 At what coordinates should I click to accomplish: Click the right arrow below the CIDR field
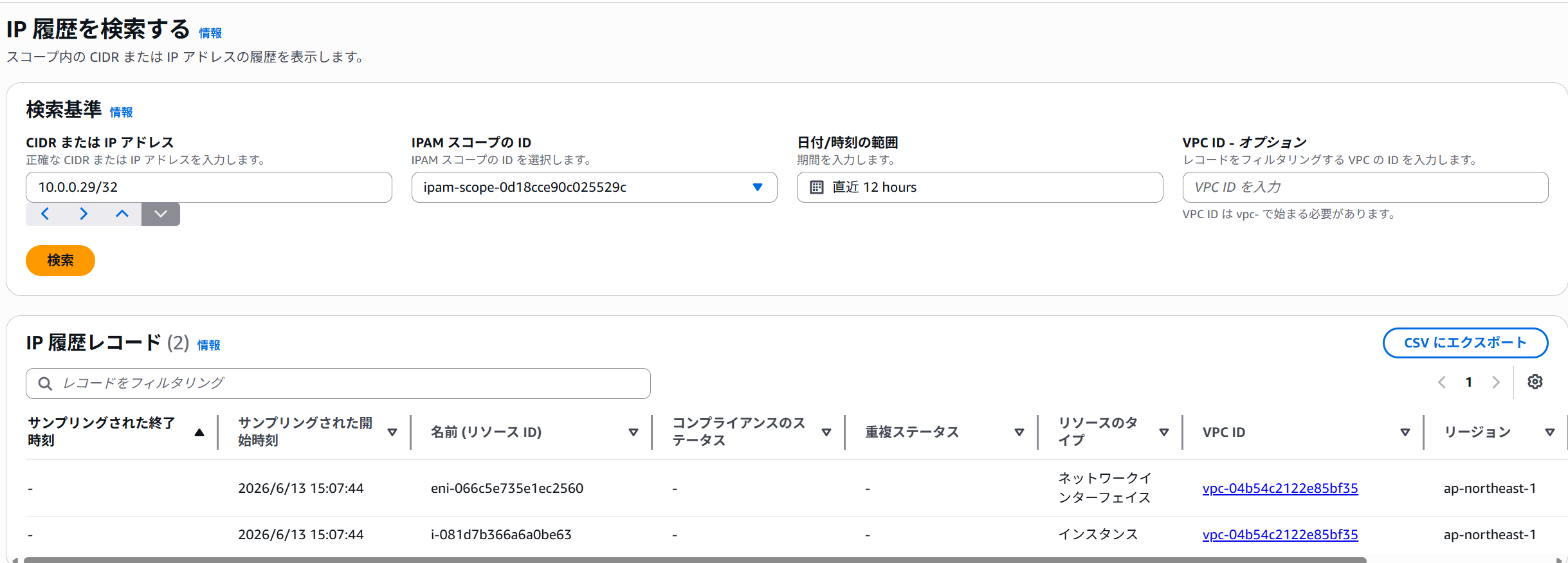[x=84, y=214]
